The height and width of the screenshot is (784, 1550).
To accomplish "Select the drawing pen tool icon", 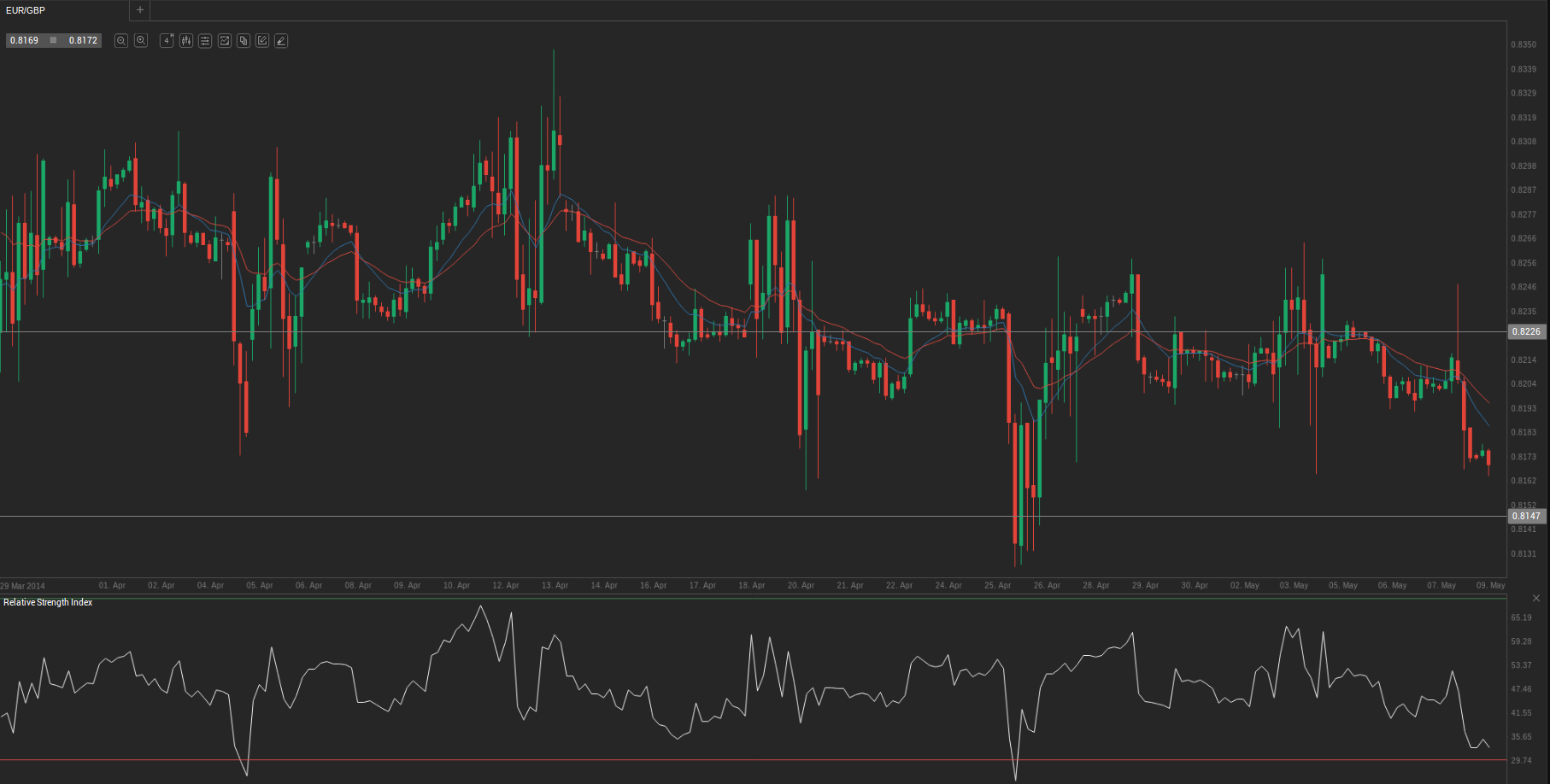I will click(281, 41).
